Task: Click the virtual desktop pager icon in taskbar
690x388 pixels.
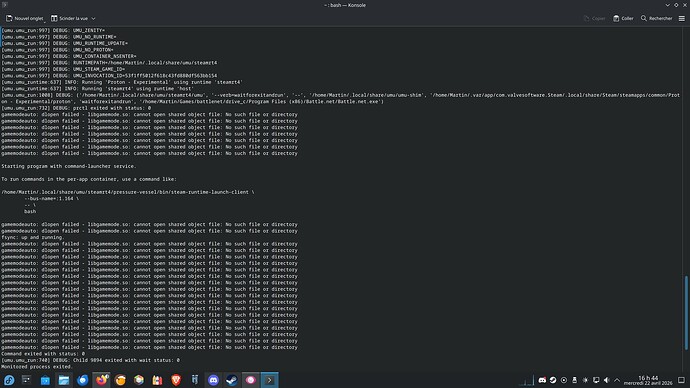Action: pyautogui.click(x=26, y=380)
